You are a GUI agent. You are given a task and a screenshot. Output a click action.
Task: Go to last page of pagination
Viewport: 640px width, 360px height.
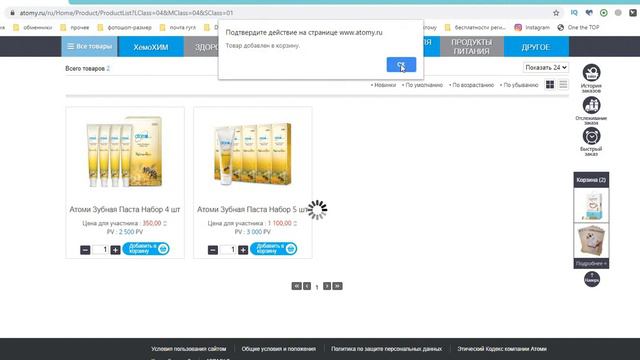click(338, 286)
